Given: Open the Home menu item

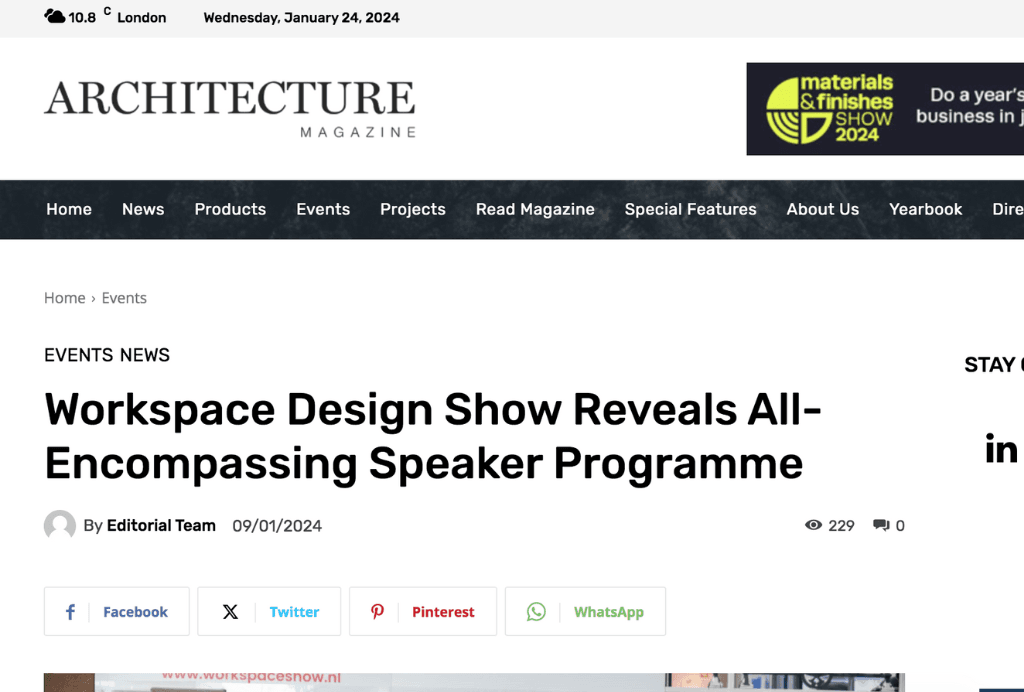Looking at the screenshot, I should pyautogui.click(x=69, y=209).
